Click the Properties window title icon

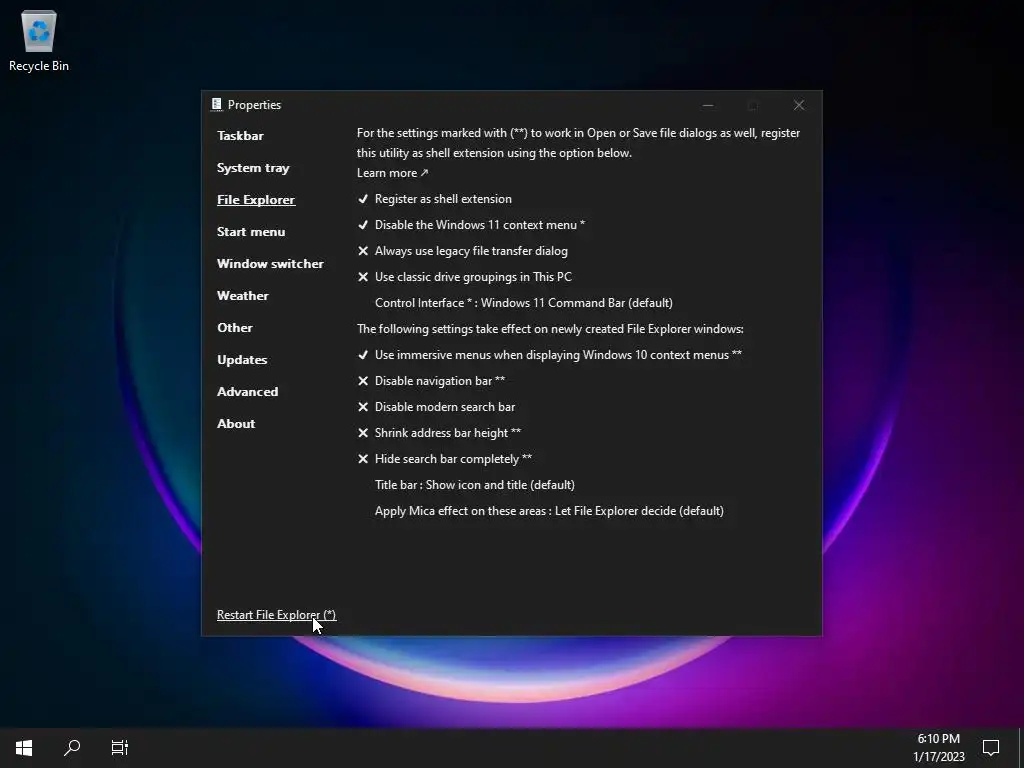(217, 104)
